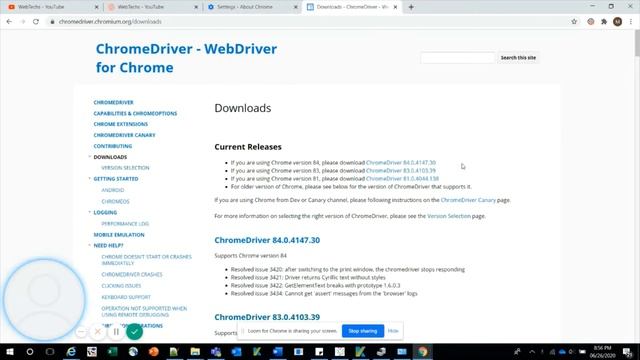This screenshot has width=640, height=360.
Task: Open a new browser tab
Action: (x=411, y=7)
